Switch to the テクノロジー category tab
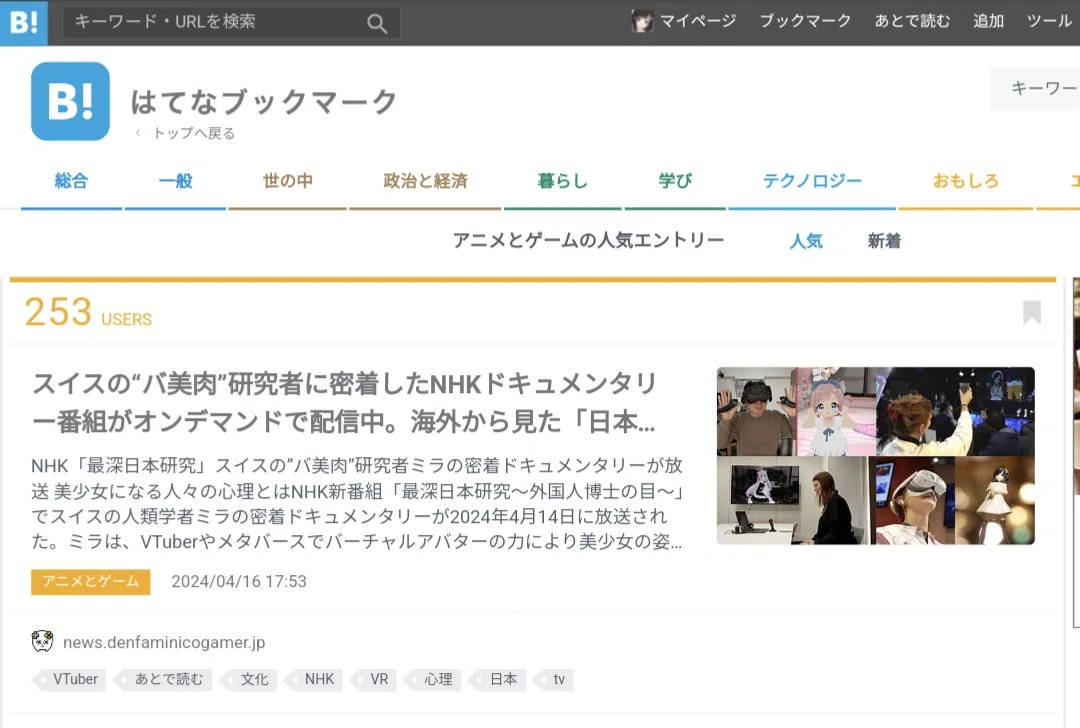The image size is (1080, 728). point(812,181)
